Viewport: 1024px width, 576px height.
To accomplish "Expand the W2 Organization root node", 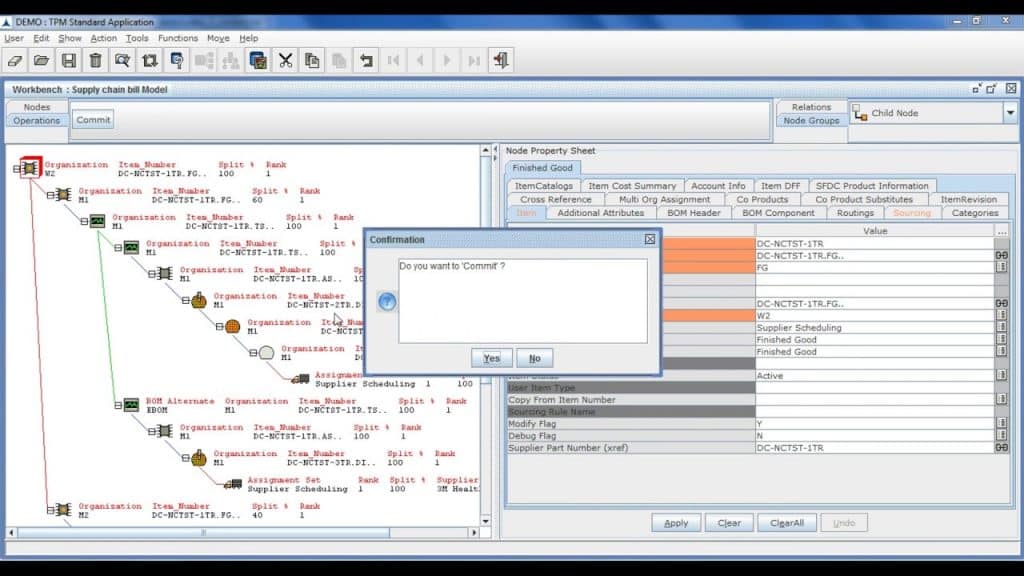I will coord(15,166).
